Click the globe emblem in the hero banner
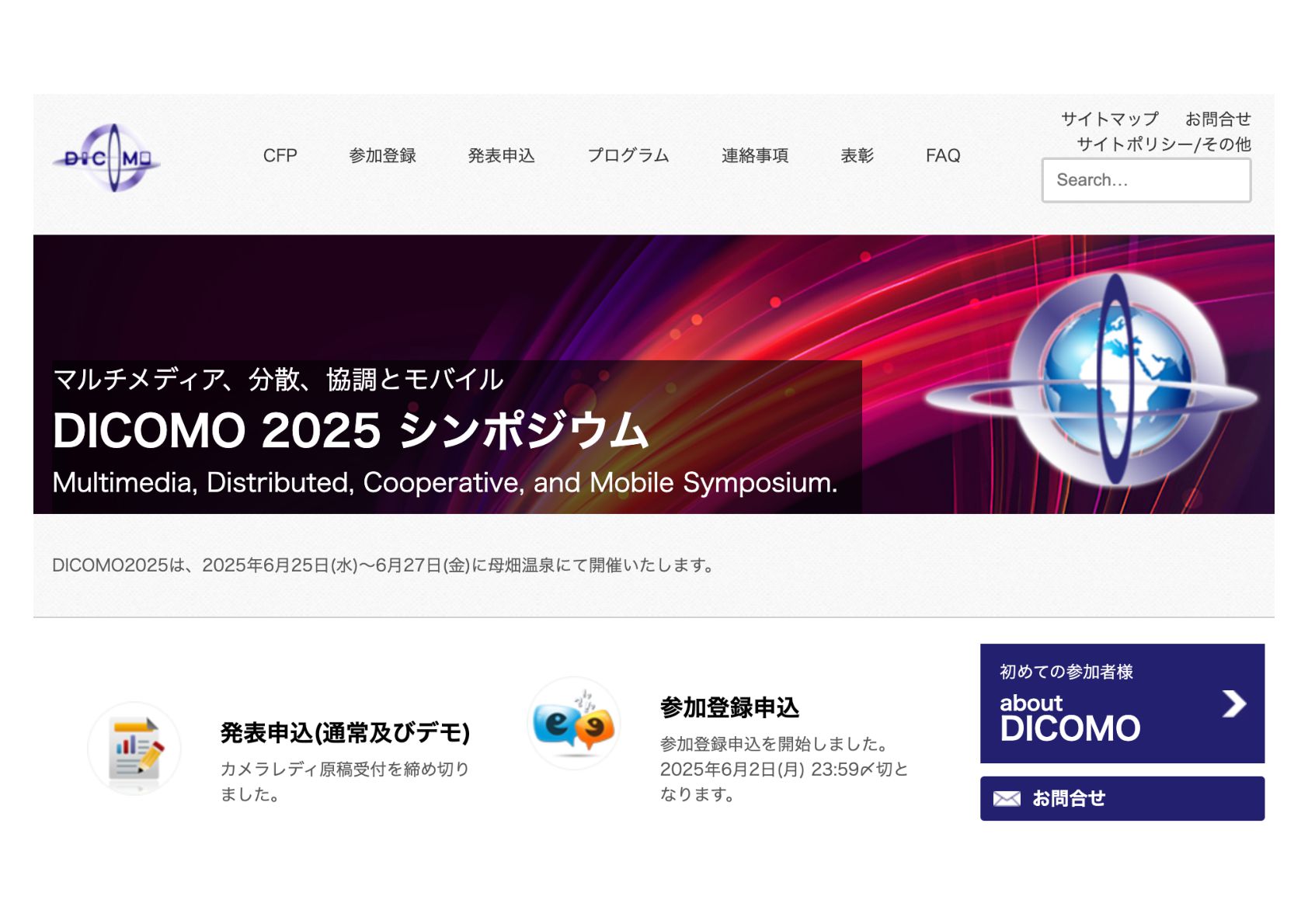Screen dimensions: 1308x924 tap(1091, 380)
